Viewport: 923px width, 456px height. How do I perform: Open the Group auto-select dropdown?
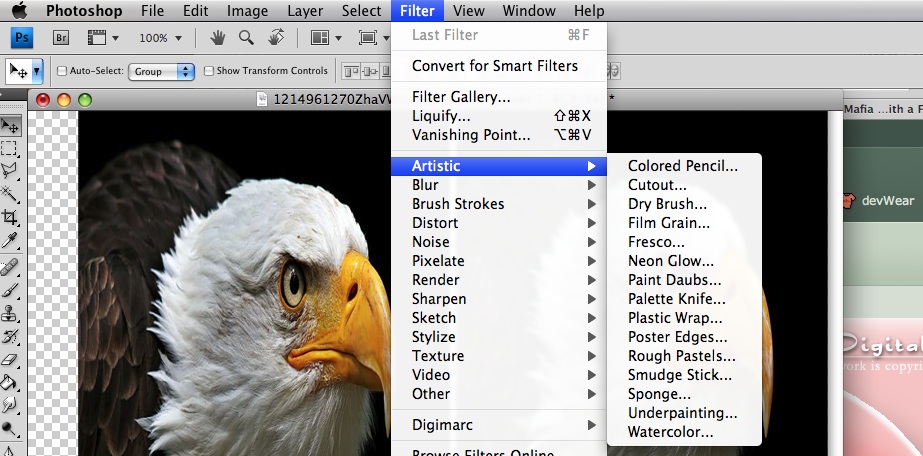[x=163, y=72]
